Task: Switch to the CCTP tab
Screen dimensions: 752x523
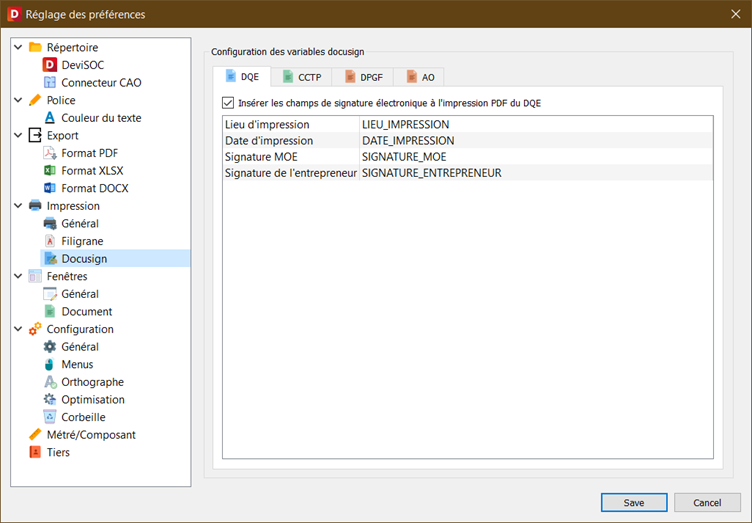Action: tap(302, 77)
